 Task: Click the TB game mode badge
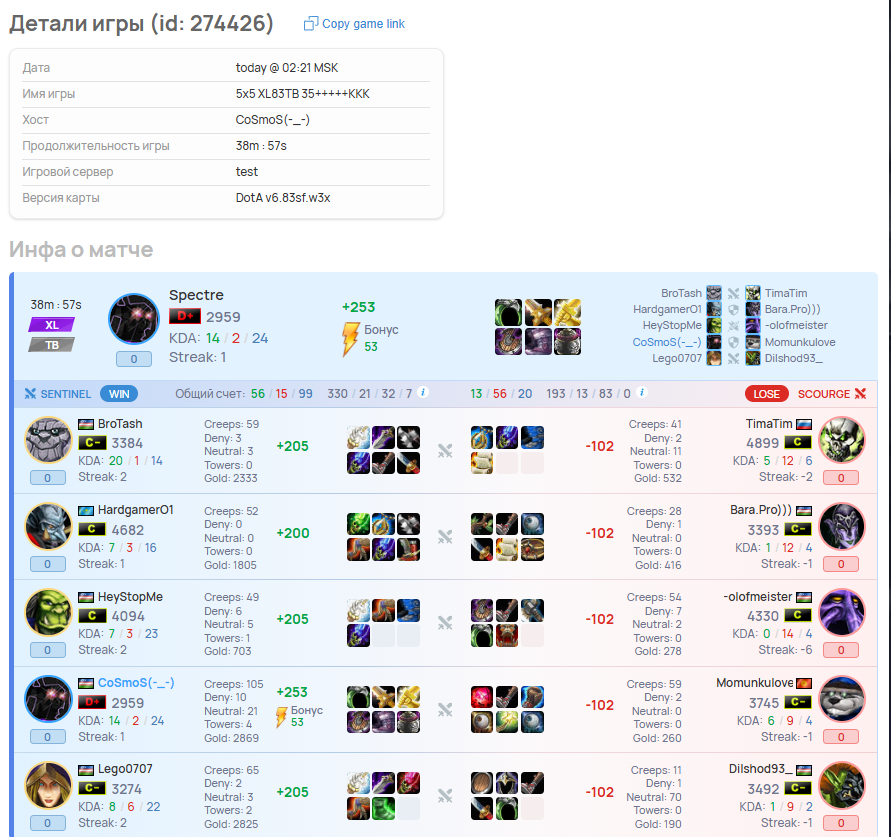[x=52, y=345]
